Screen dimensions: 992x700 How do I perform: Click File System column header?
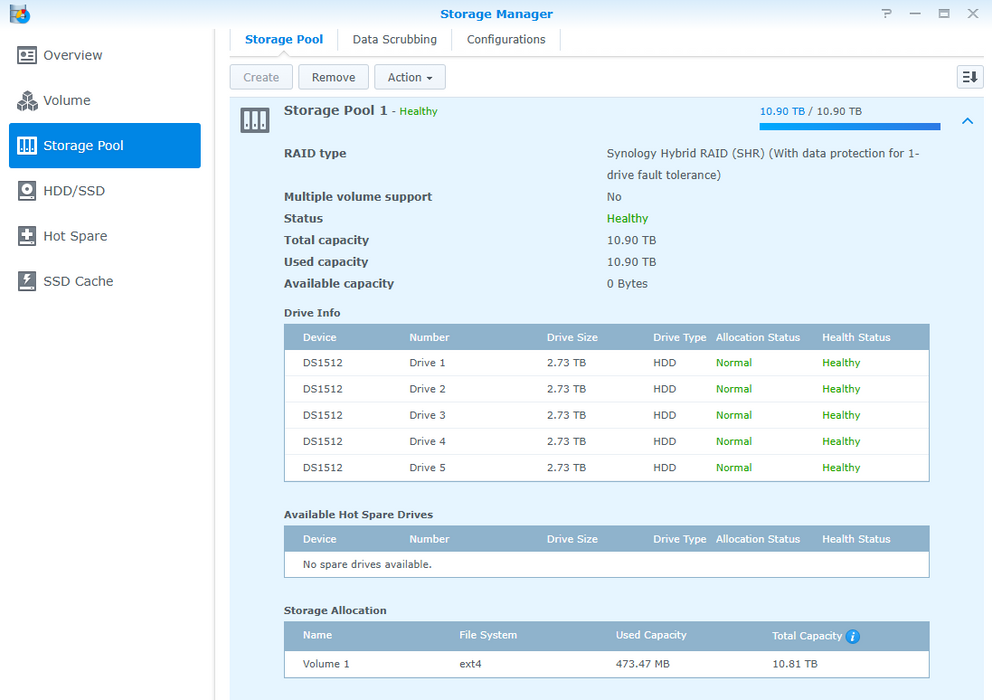click(x=488, y=635)
